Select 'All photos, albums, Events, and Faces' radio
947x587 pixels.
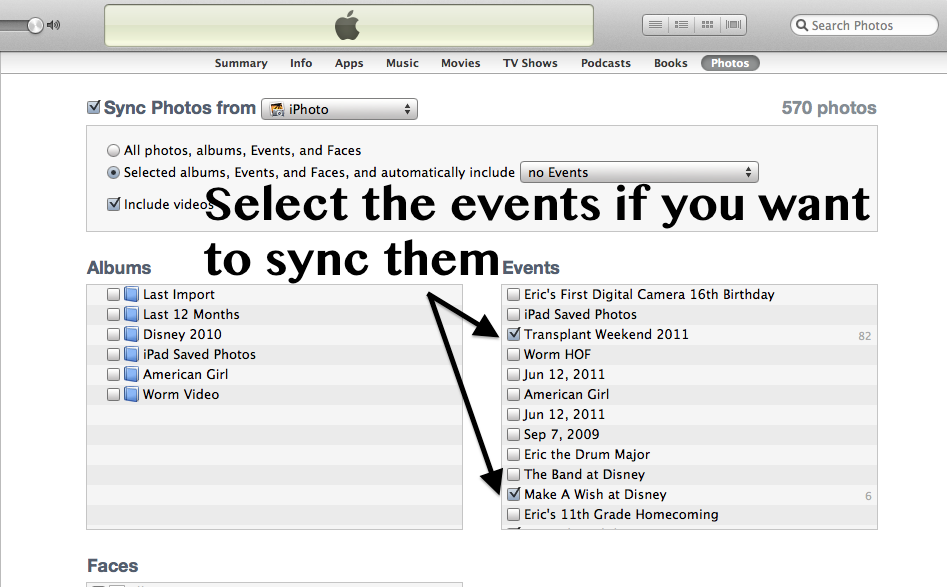click(113, 150)
